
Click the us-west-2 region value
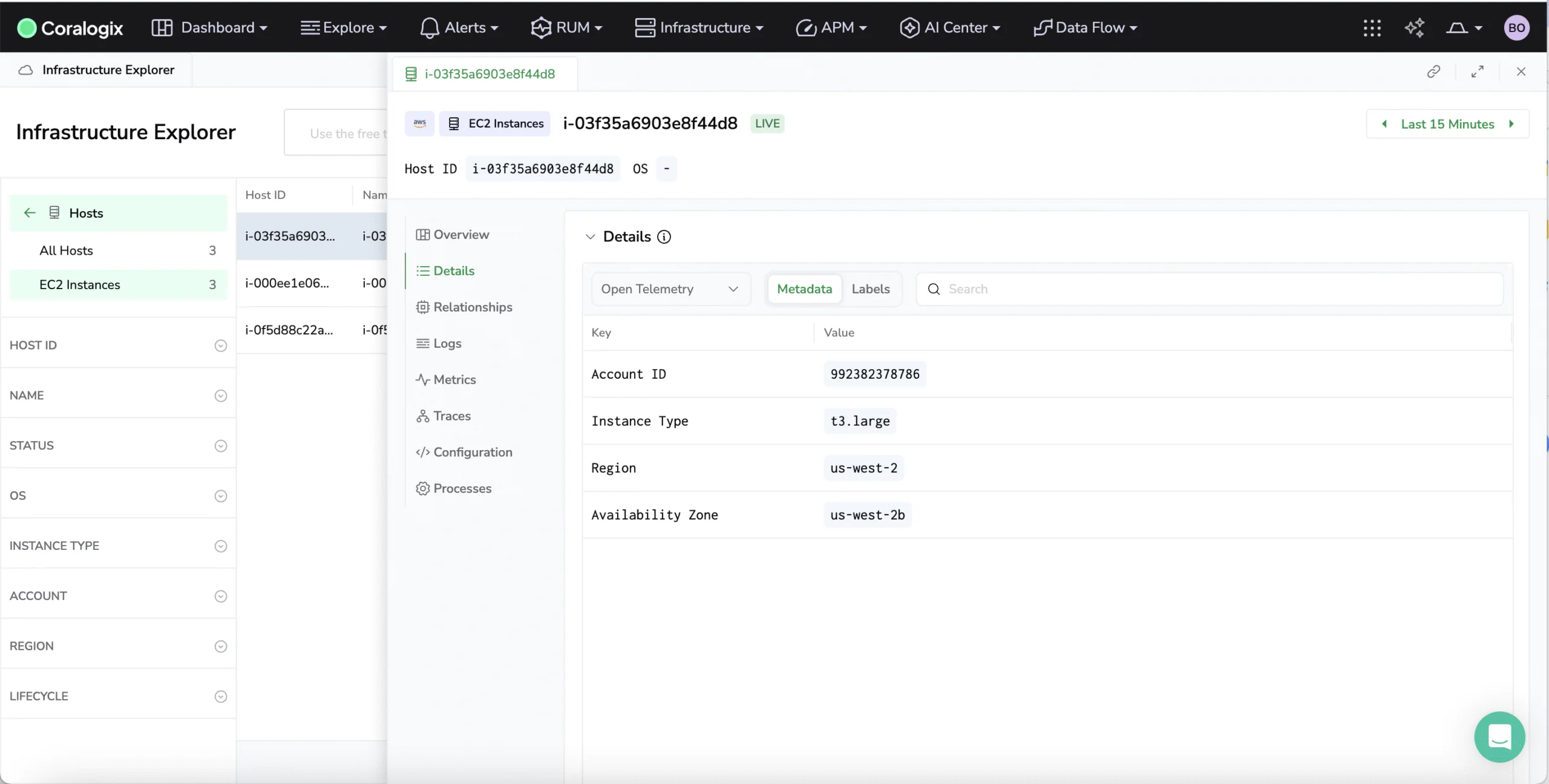[863, 468]
